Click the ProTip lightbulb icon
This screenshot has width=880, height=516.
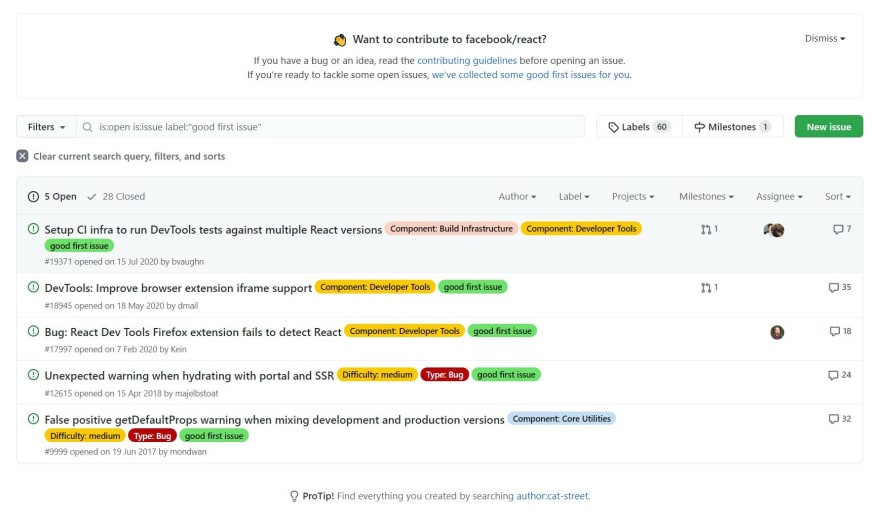pos(294,496)
